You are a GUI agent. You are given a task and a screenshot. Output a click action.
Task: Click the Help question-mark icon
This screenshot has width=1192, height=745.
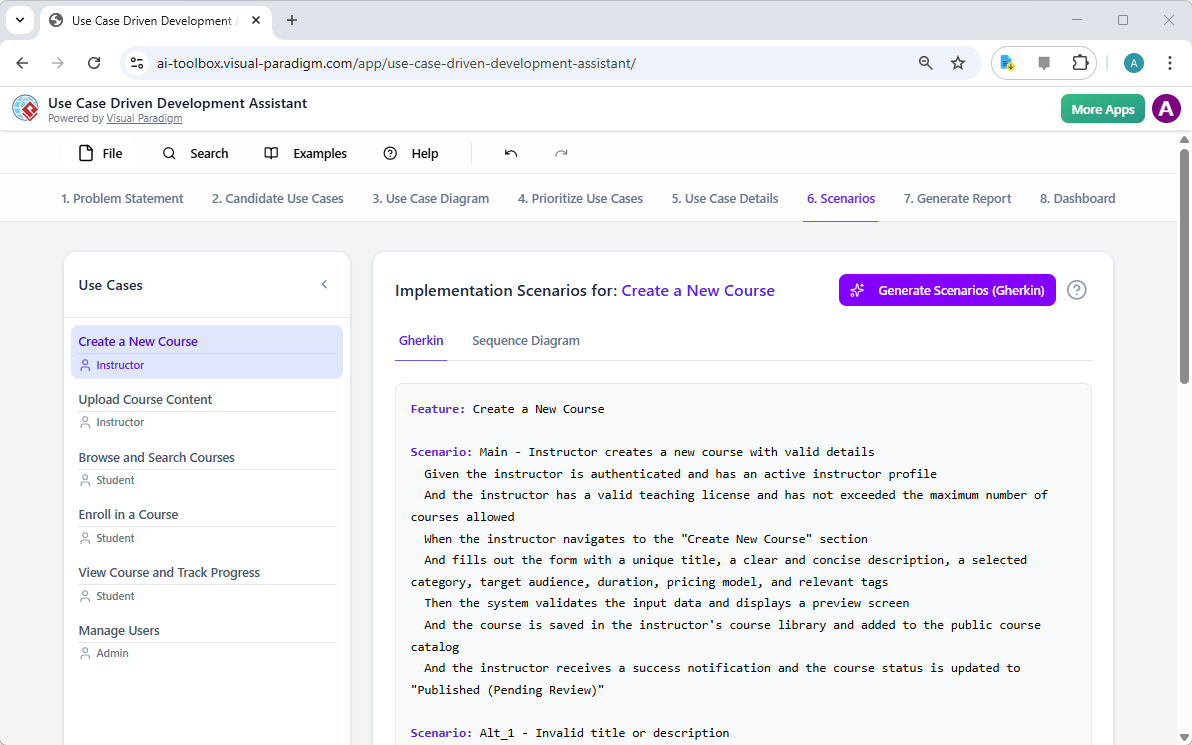(390, 153)
